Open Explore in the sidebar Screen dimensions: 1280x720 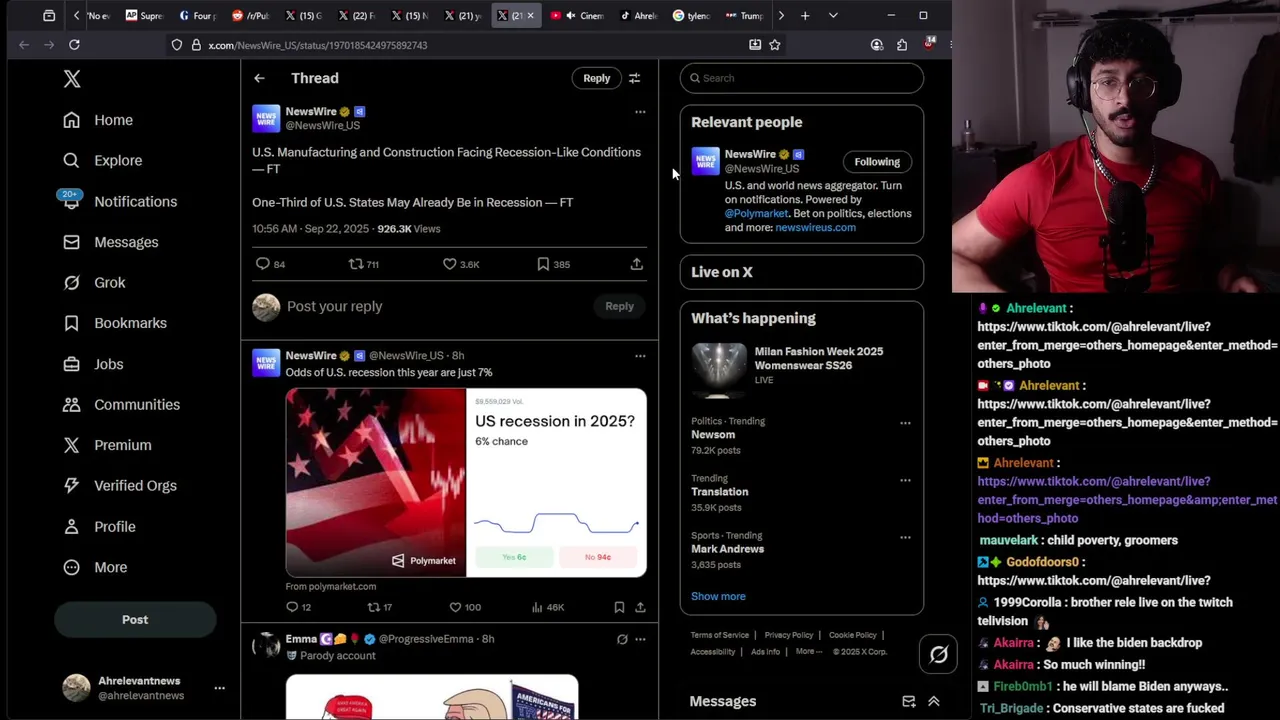tap(103, 160)
